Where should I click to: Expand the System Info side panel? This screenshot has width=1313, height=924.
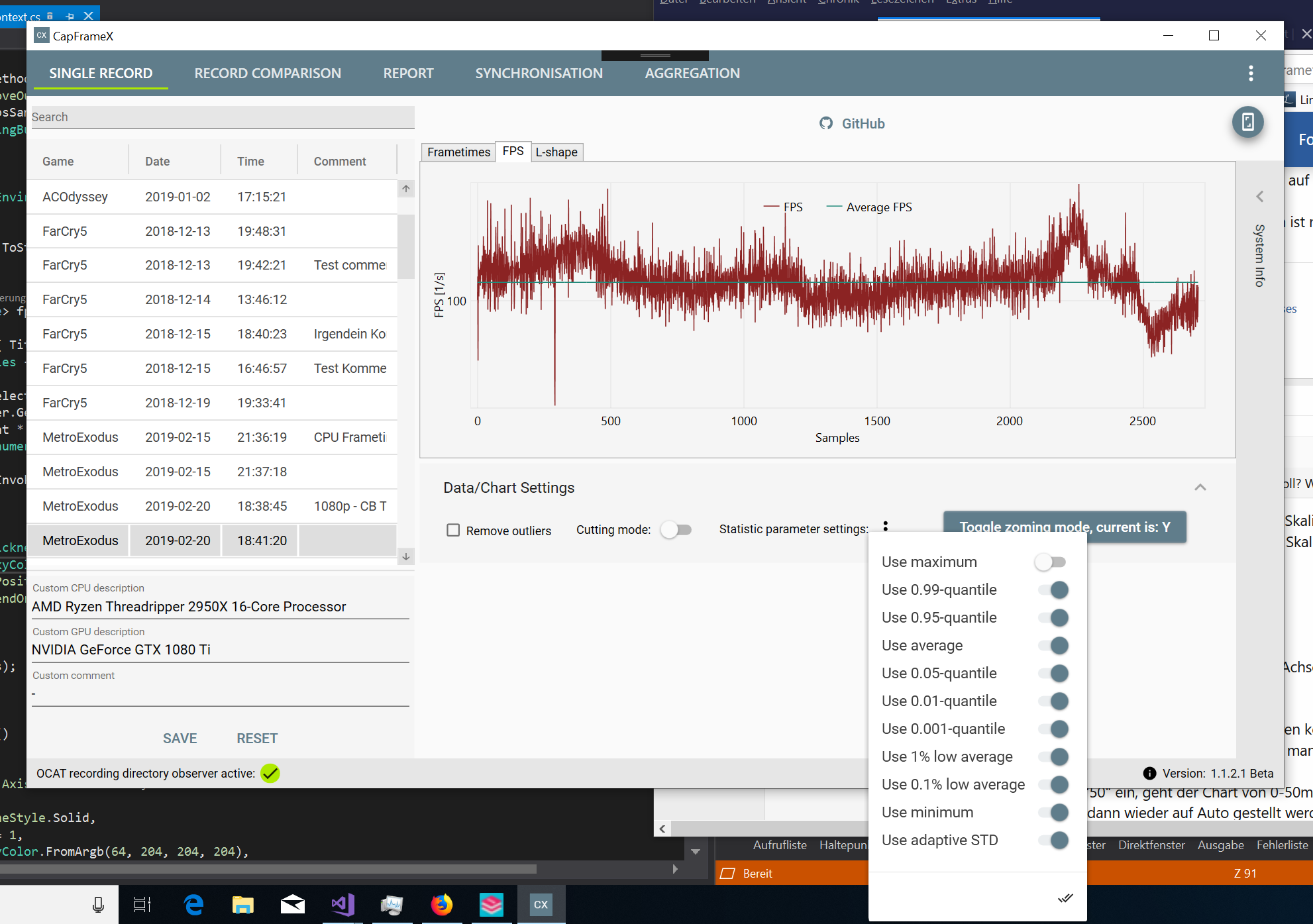pos(1259,197)
